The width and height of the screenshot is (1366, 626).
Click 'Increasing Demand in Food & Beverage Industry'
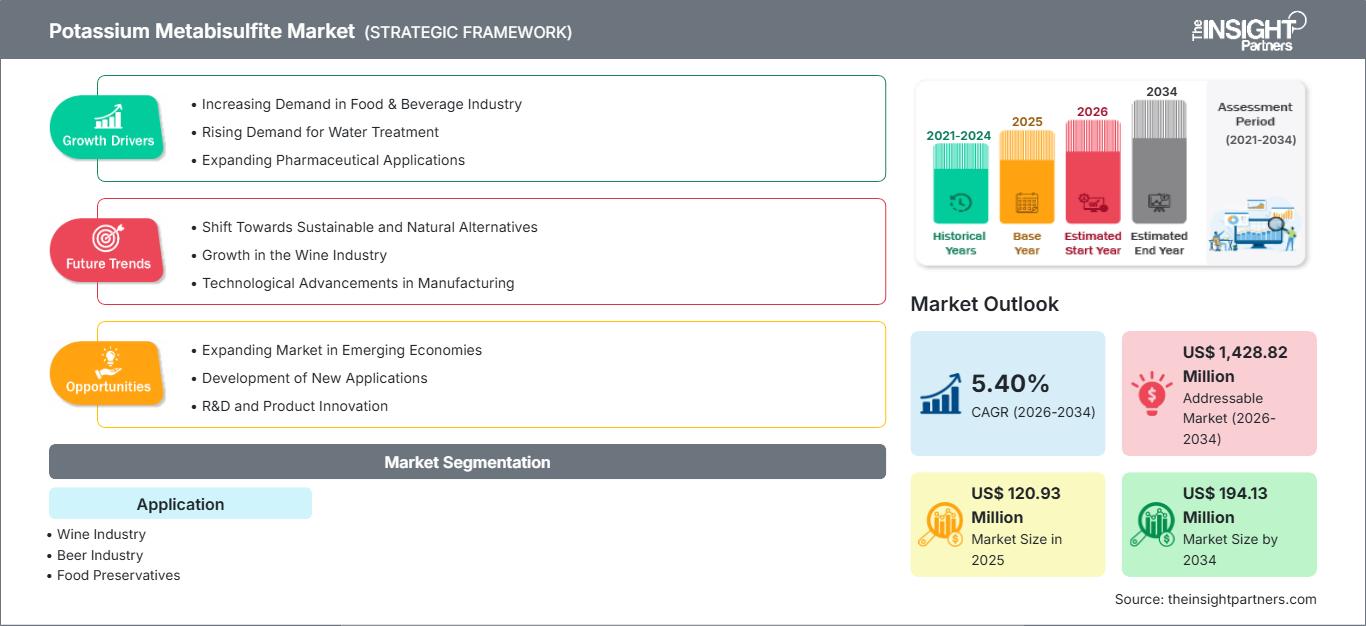(x=362, y=104)
